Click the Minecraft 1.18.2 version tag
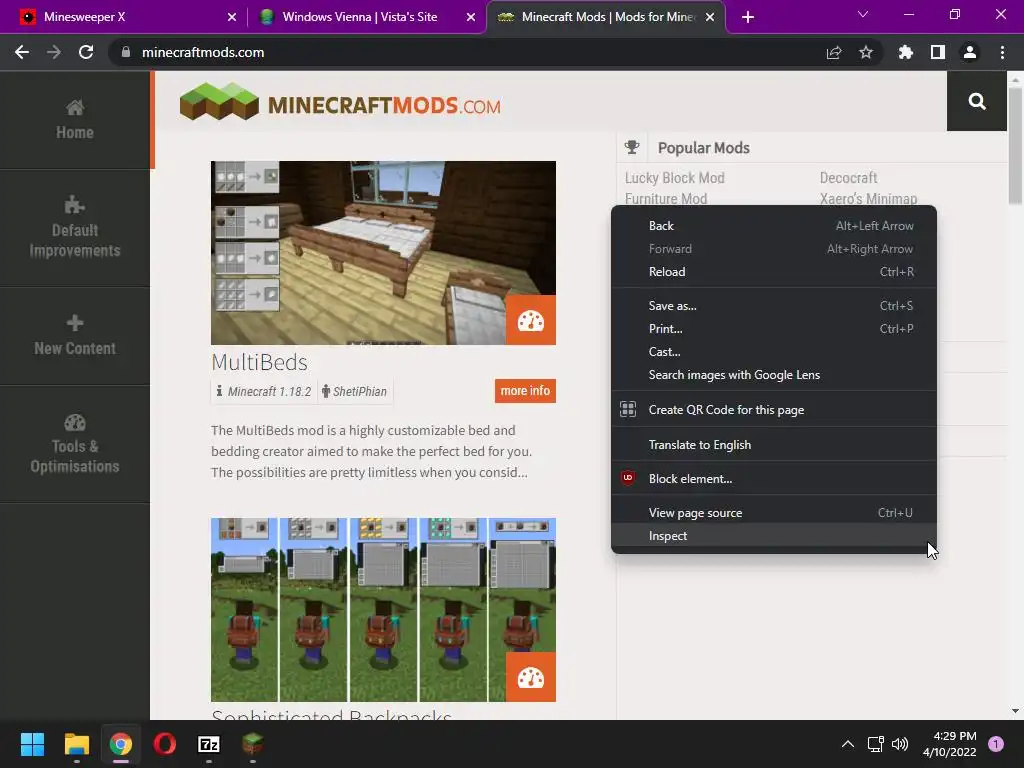This screenshot has width=1024, height=768. click(x=264, y=391)
